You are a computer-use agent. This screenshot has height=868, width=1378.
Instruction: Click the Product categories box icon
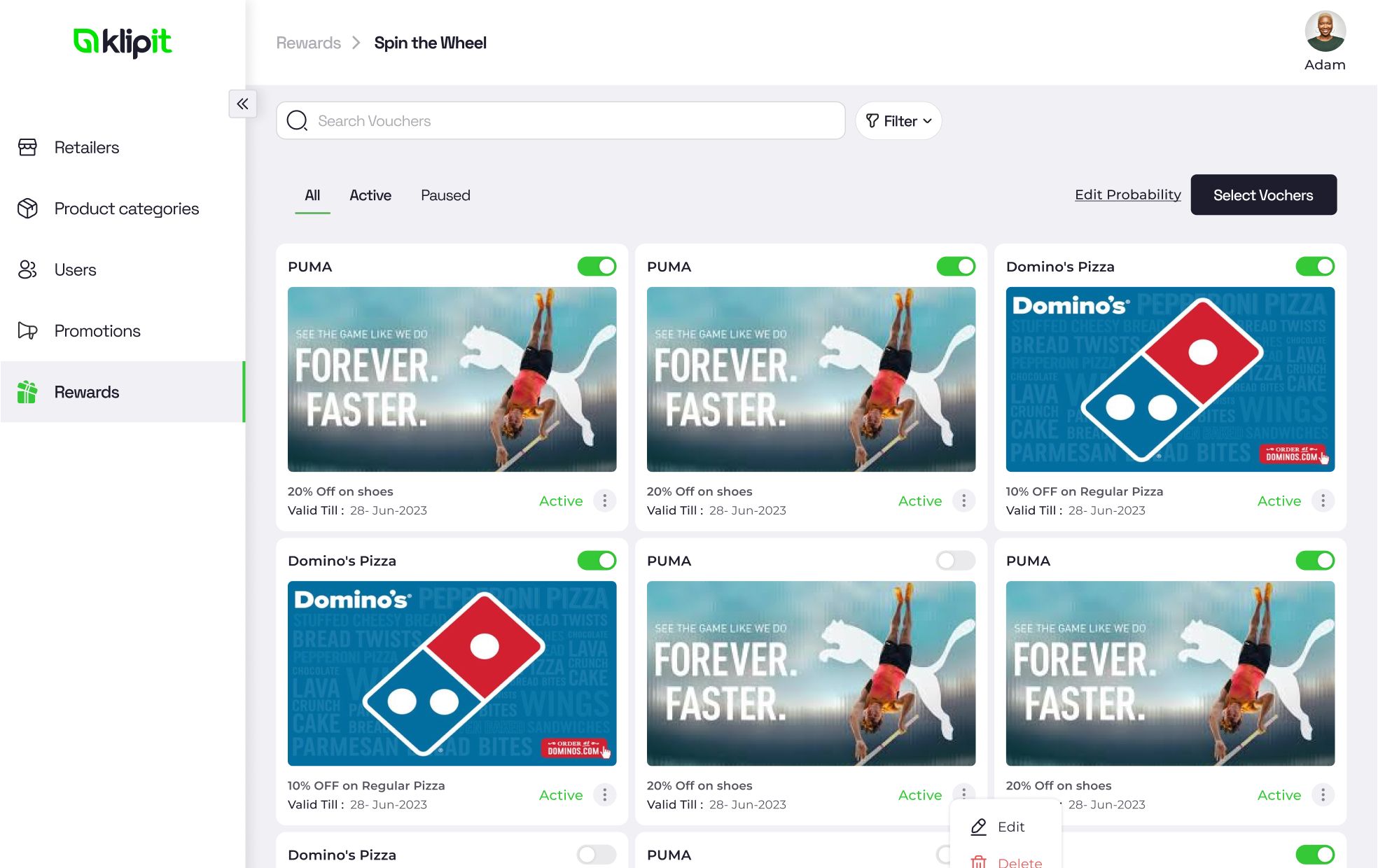[x=27, y=209]
